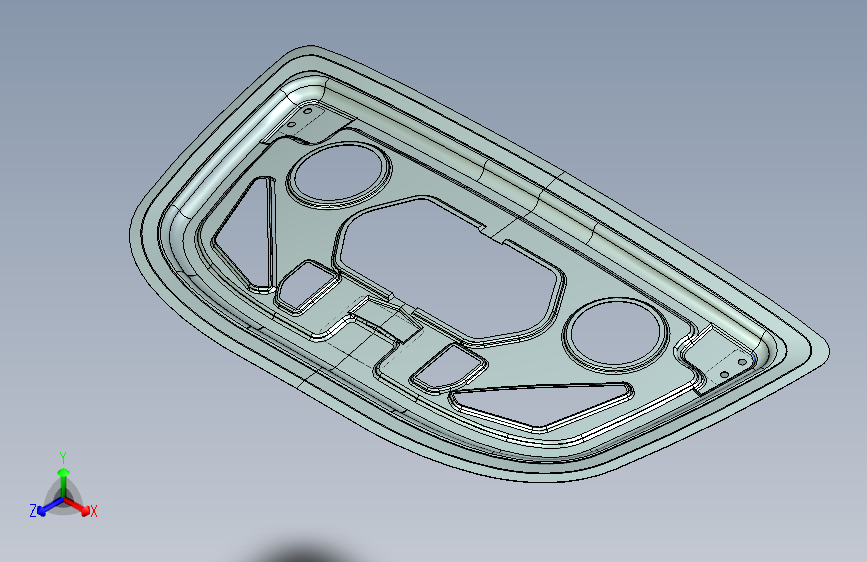Select the lower-right circular opening on the panel
Image resolution: width=867 pixels, height=562 pixels.
coord(615,334)
